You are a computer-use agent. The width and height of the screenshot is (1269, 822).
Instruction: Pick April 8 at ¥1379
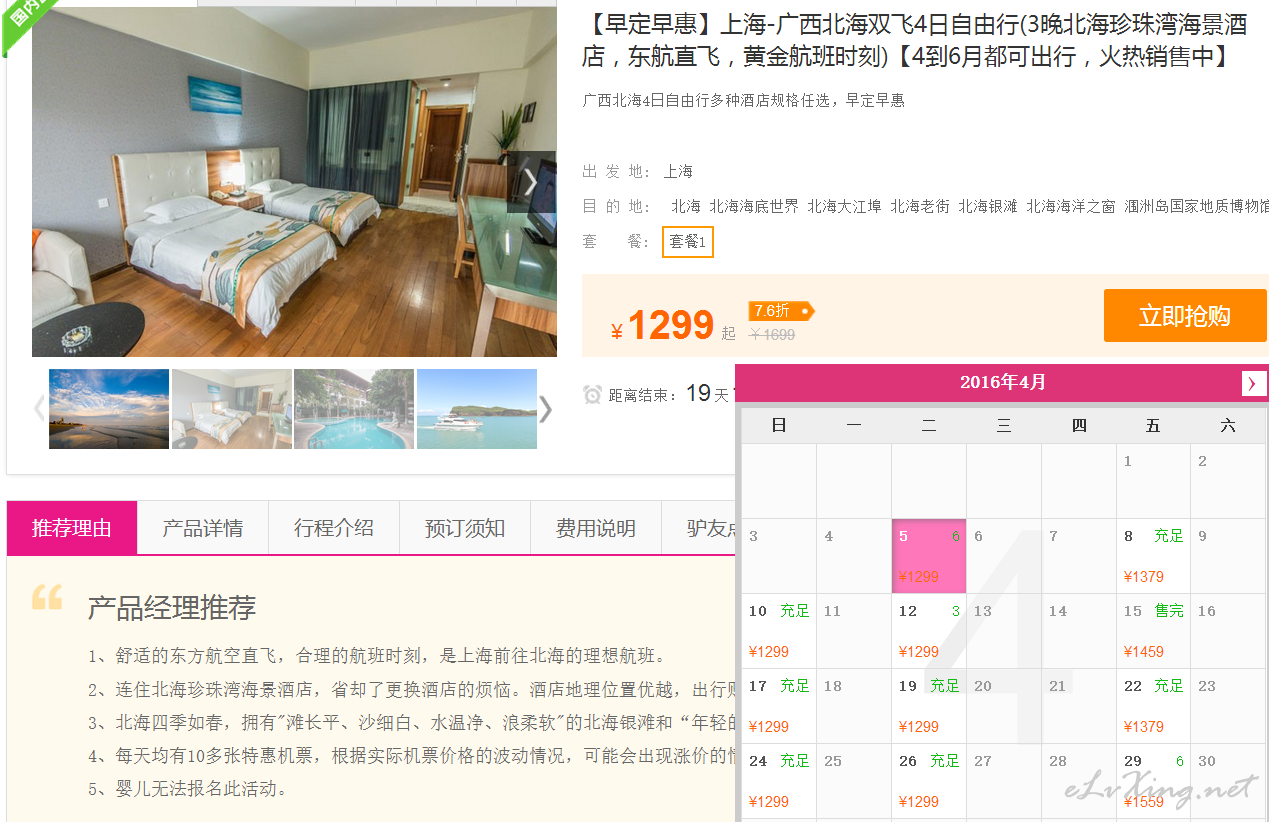1153,556
